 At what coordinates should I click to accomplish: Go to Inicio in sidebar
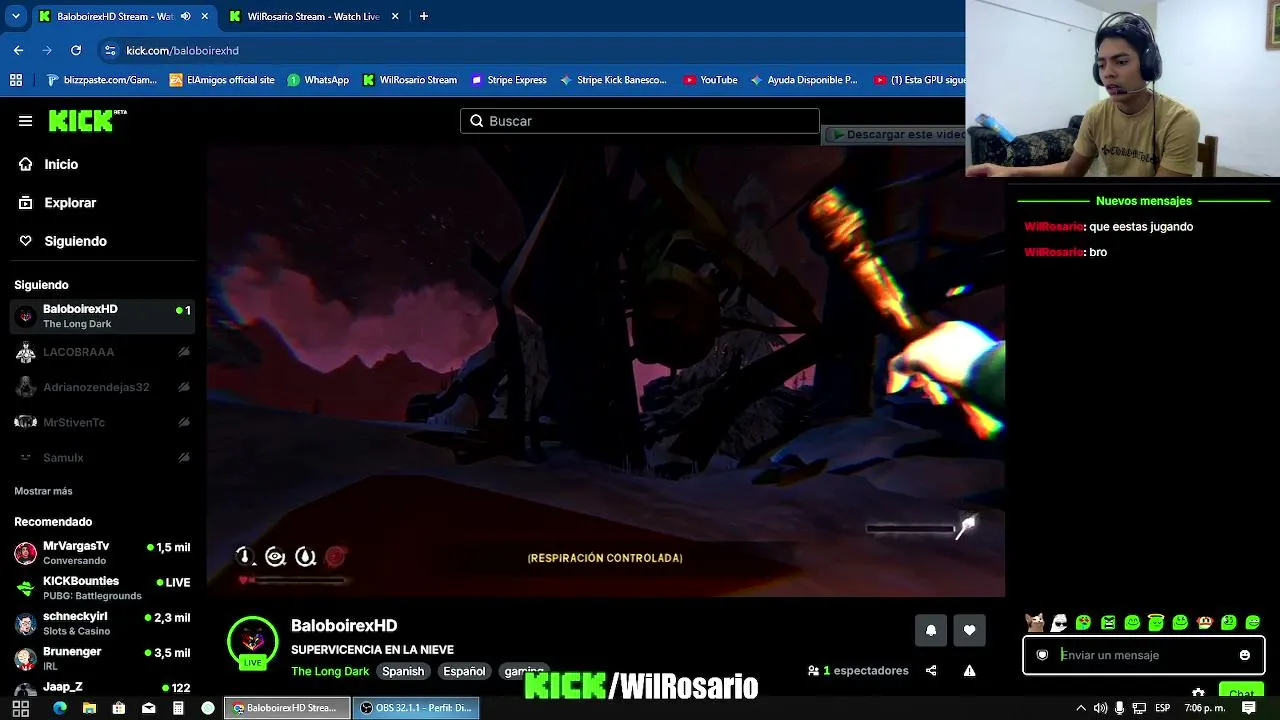coord(60,164)
